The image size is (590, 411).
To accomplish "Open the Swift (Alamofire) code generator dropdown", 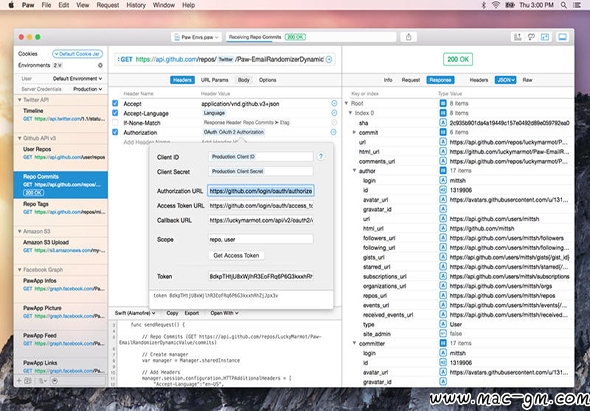I will [x=135, y=313].
